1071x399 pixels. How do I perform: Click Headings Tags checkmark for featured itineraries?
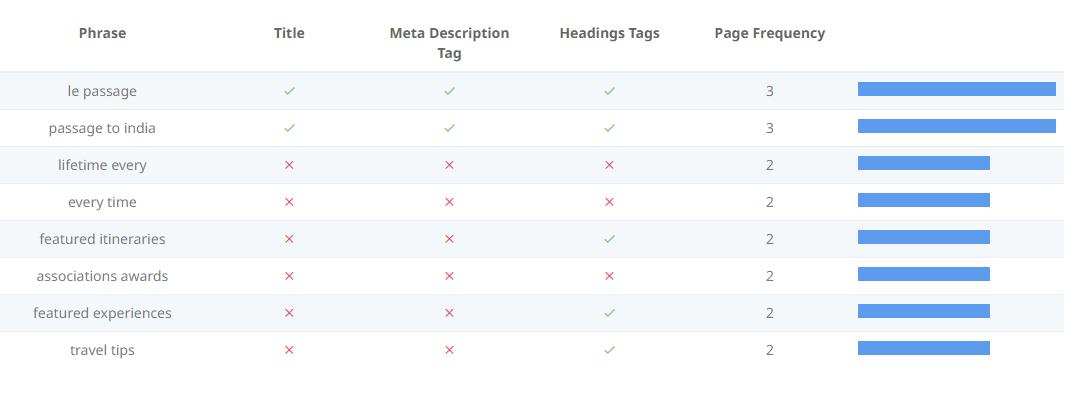pos(609,239)
